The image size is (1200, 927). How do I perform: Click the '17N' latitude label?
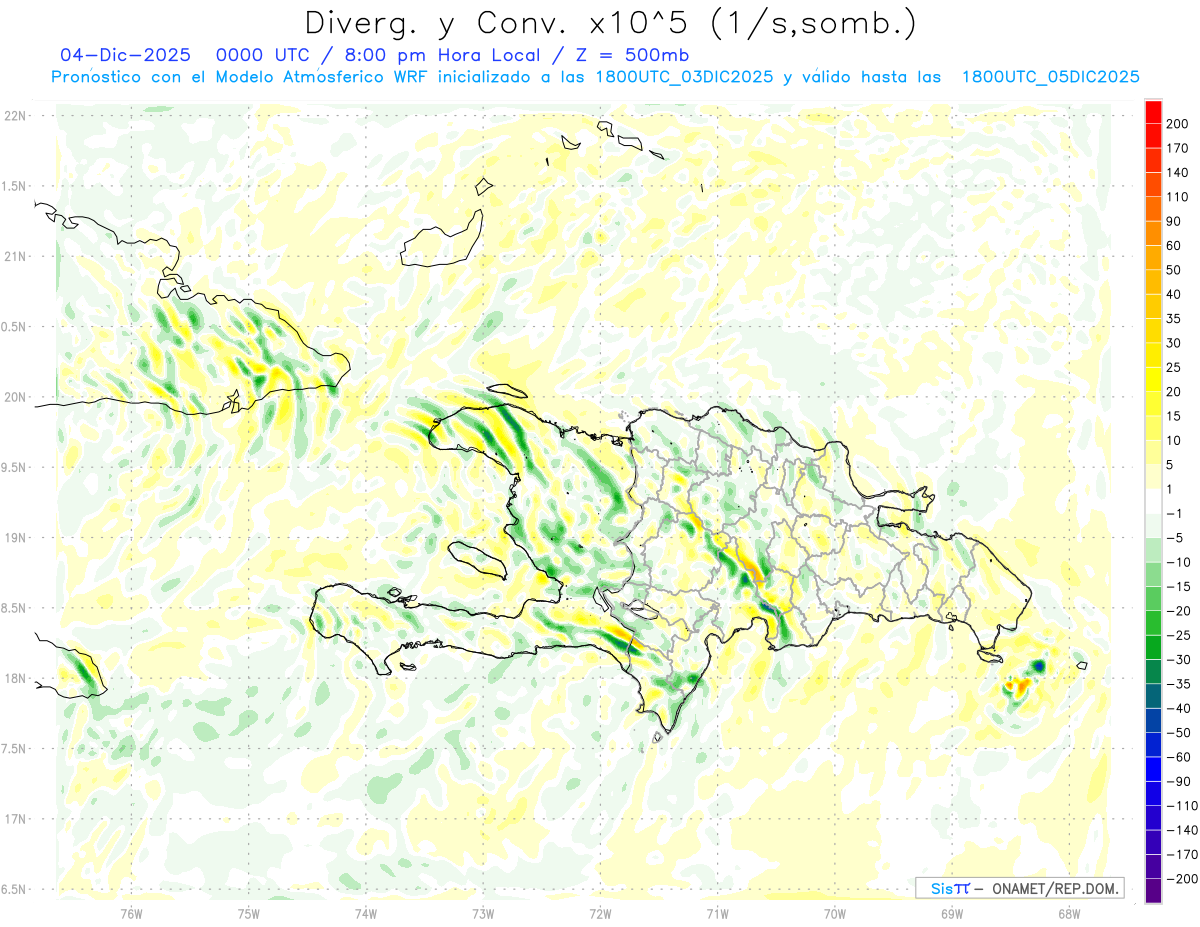click(15, 819)
